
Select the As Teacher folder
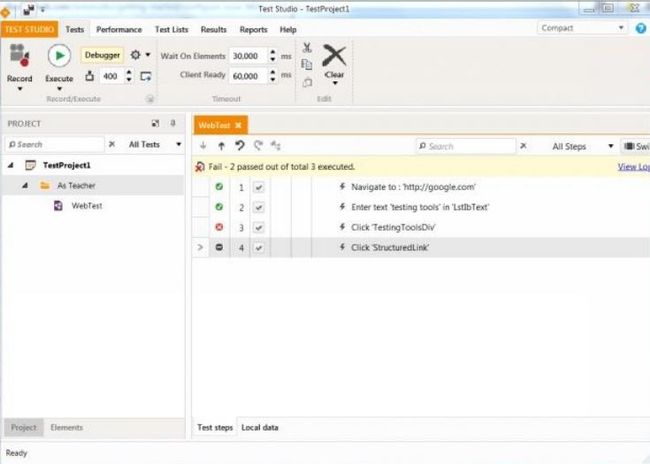(x=76, y=185)
